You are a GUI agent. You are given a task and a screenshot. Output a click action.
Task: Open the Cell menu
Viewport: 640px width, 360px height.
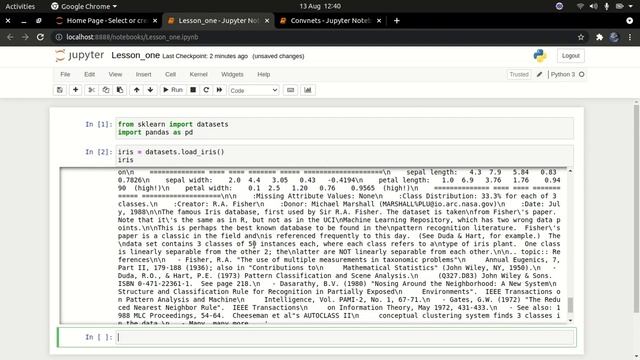[x=170, y=74]
